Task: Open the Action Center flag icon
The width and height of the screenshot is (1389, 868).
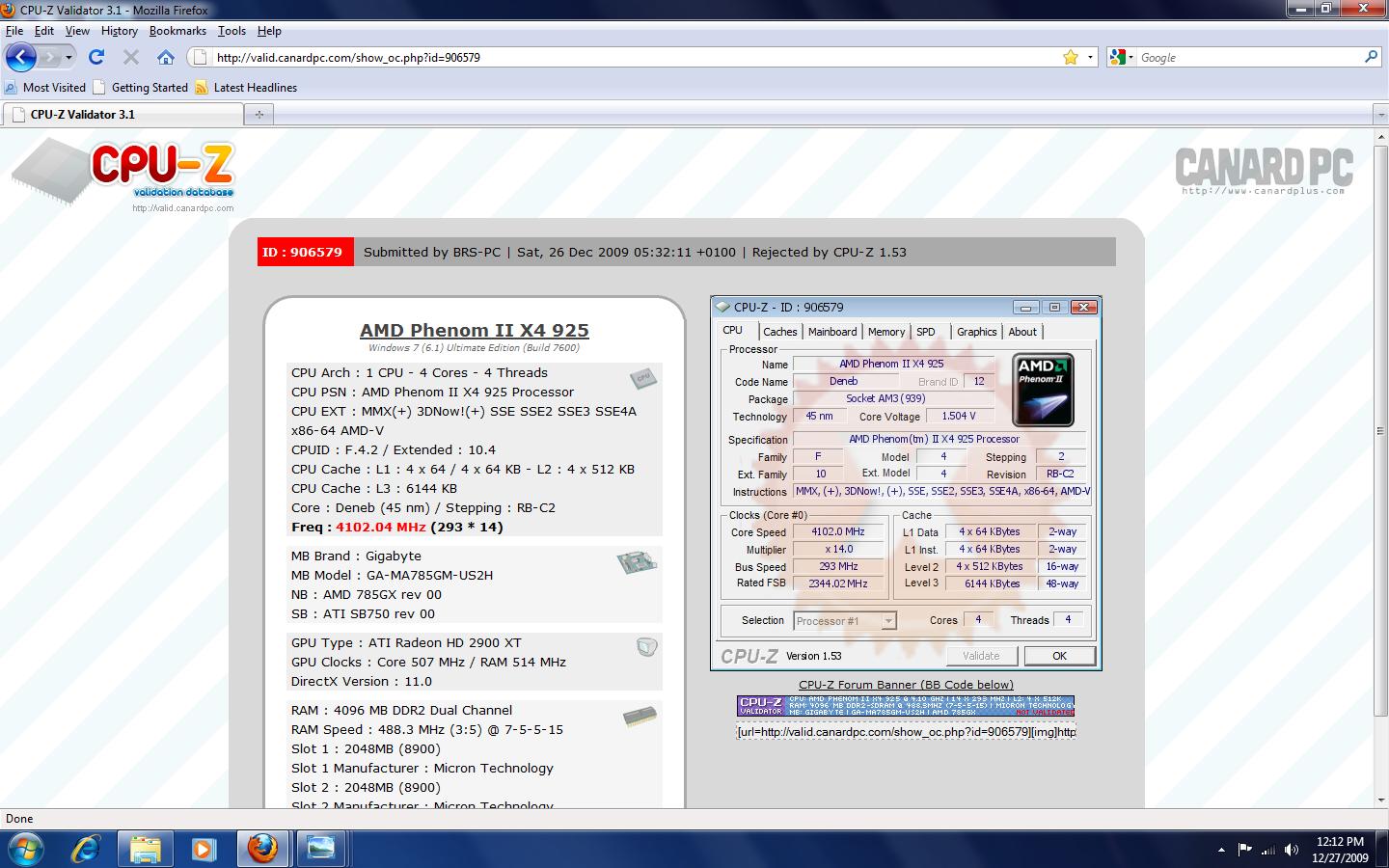Action: click(1244, 850)
